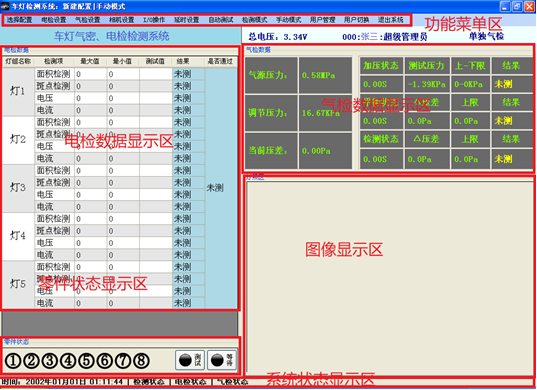Click the 等待 indicator button
Image resolution: width=537 pixels, height=390 pixels.
click(222, 360)
